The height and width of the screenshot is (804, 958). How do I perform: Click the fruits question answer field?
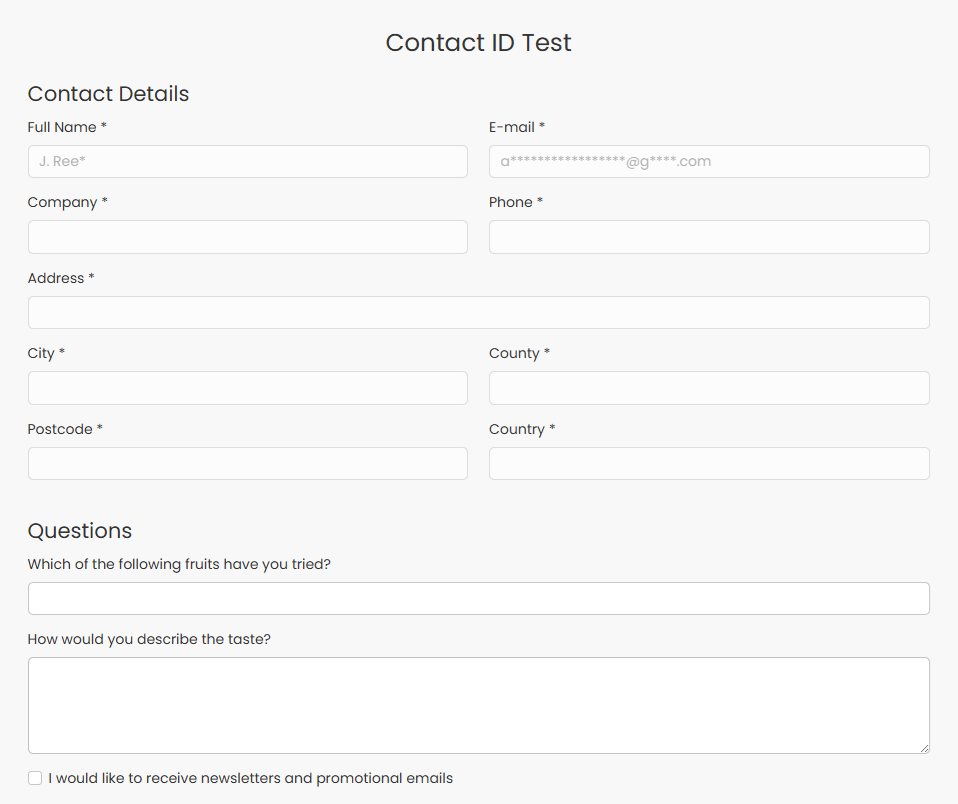click(478, 598)
